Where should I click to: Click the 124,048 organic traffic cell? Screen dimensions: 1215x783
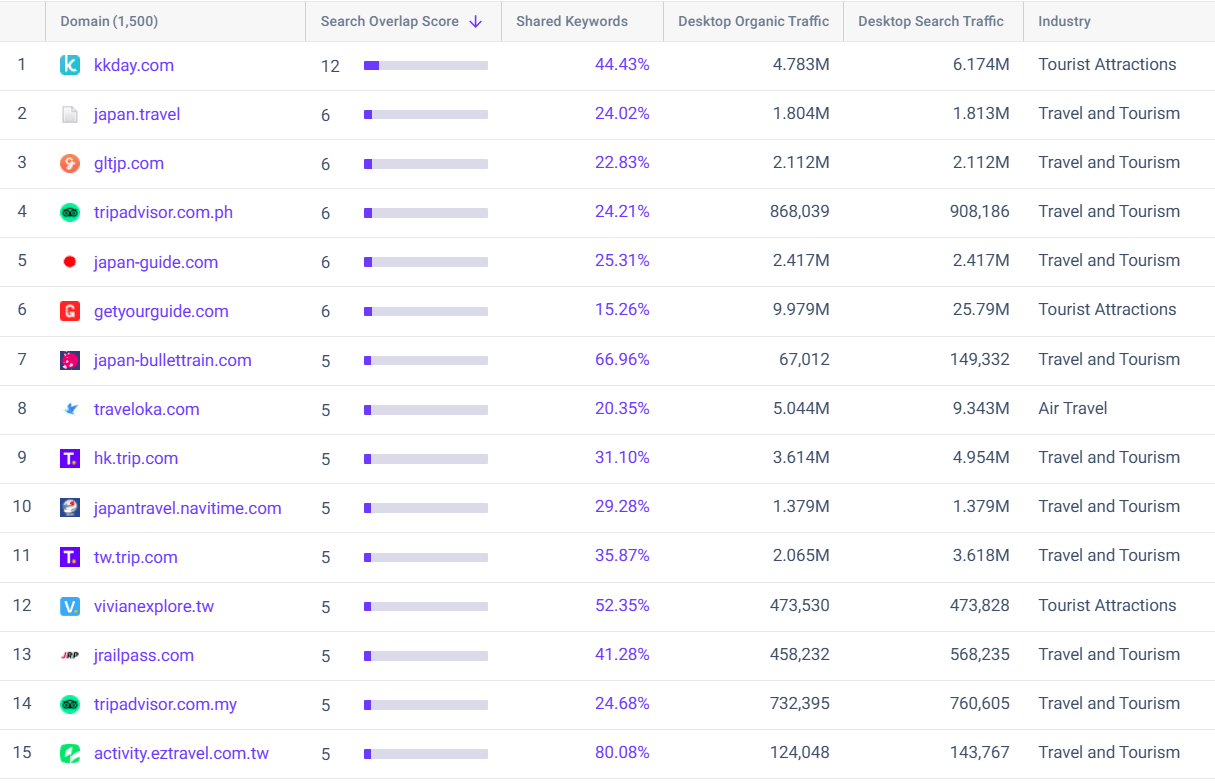click(x=800, y=752)
